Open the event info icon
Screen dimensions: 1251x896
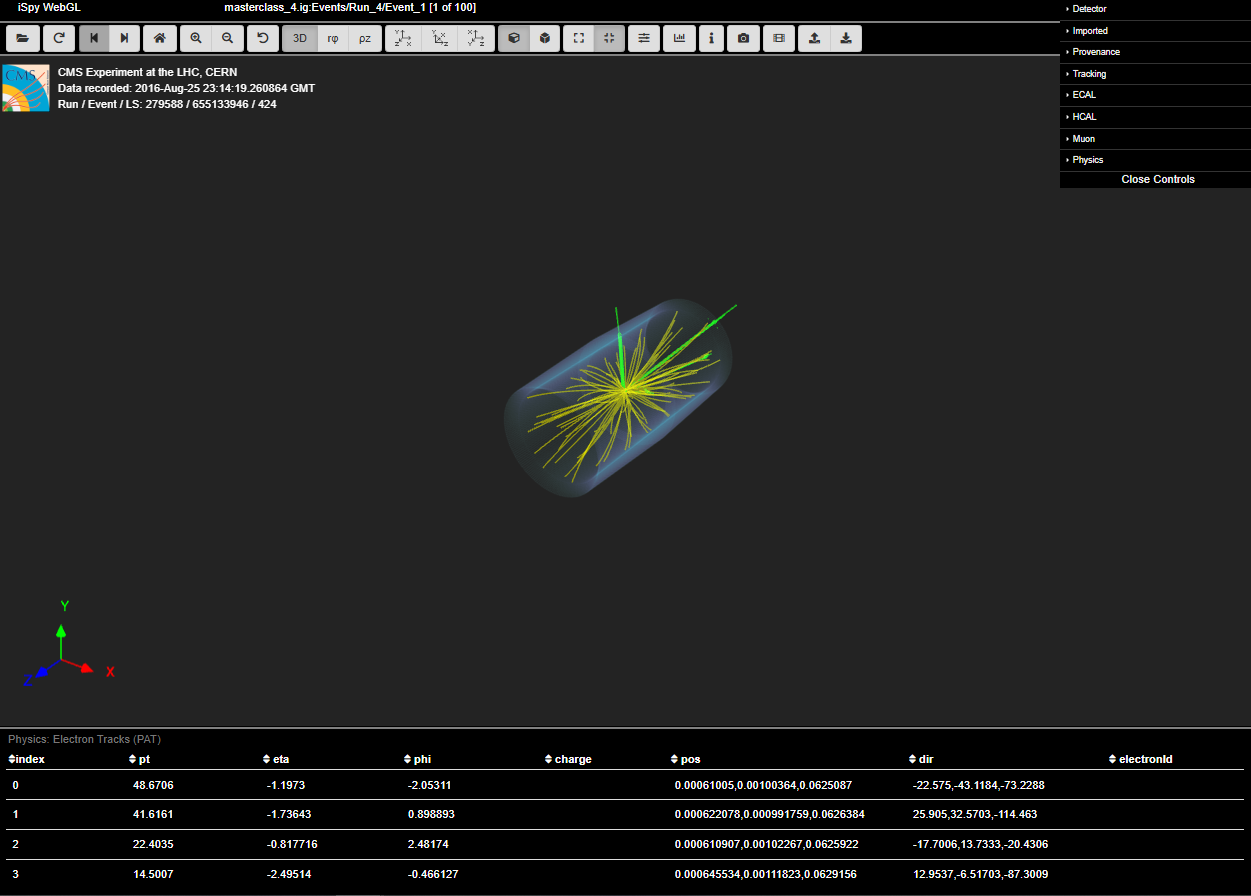pos(711,38)
